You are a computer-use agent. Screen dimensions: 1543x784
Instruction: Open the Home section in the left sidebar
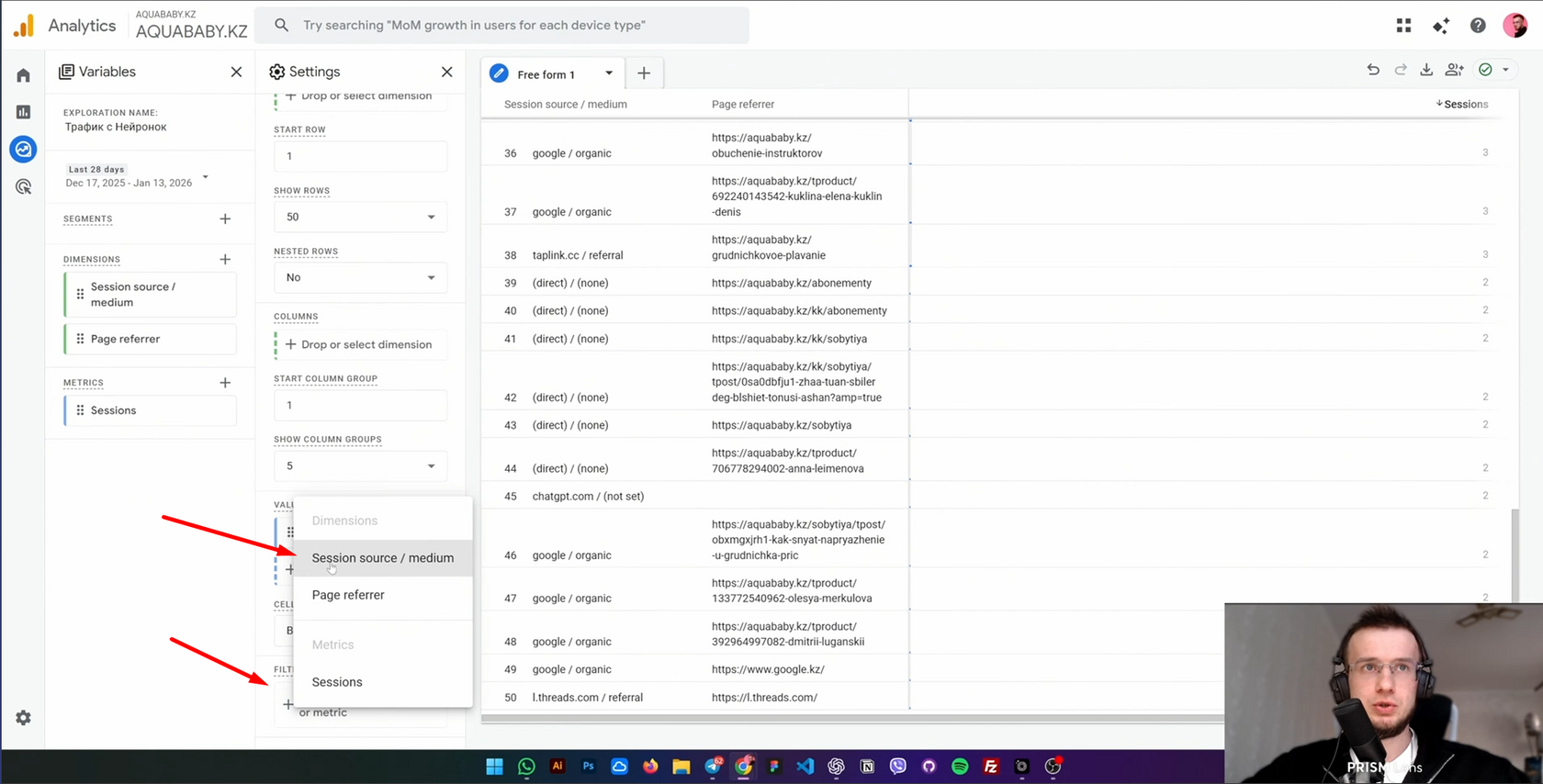(23, 75)
